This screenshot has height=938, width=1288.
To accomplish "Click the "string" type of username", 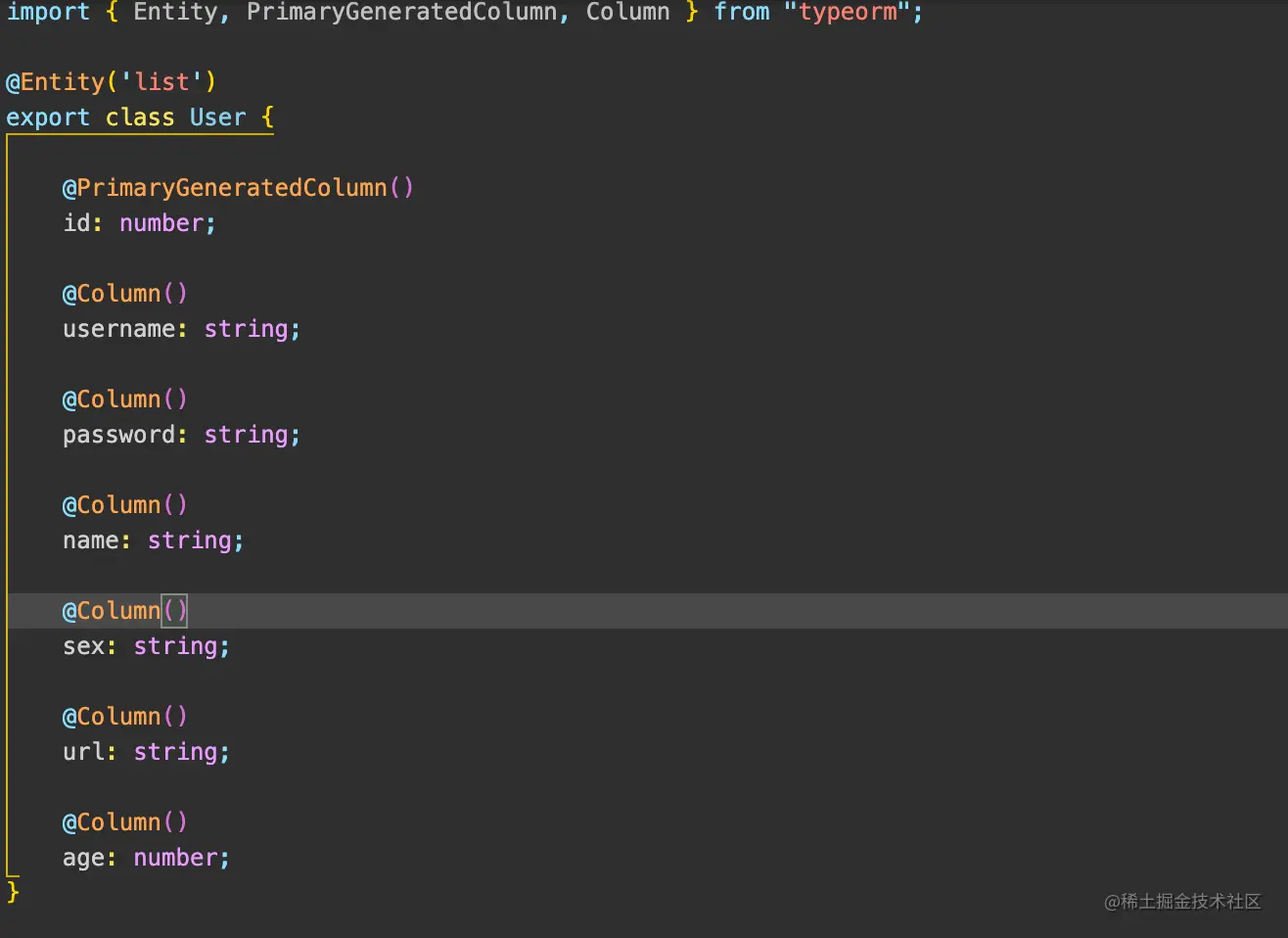I will 246,329.
